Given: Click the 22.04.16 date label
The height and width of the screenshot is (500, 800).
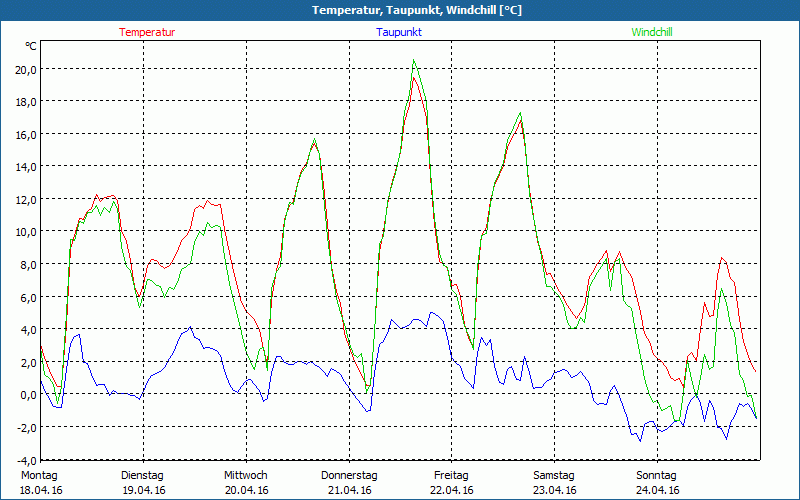Looking at the screenshot, I should tap(452, 490).
